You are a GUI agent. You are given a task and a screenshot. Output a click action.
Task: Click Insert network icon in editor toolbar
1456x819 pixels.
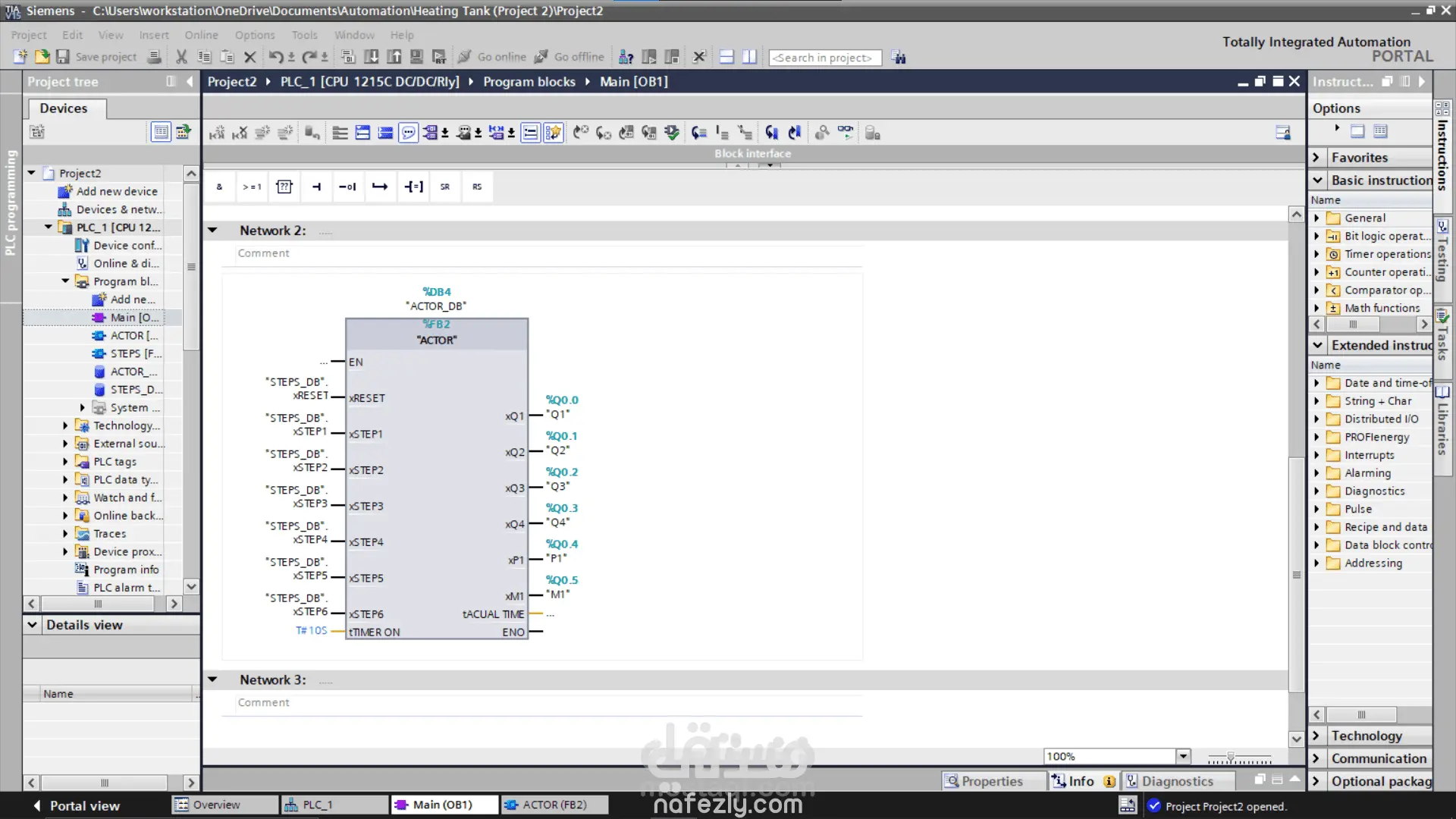pos(217,133)
